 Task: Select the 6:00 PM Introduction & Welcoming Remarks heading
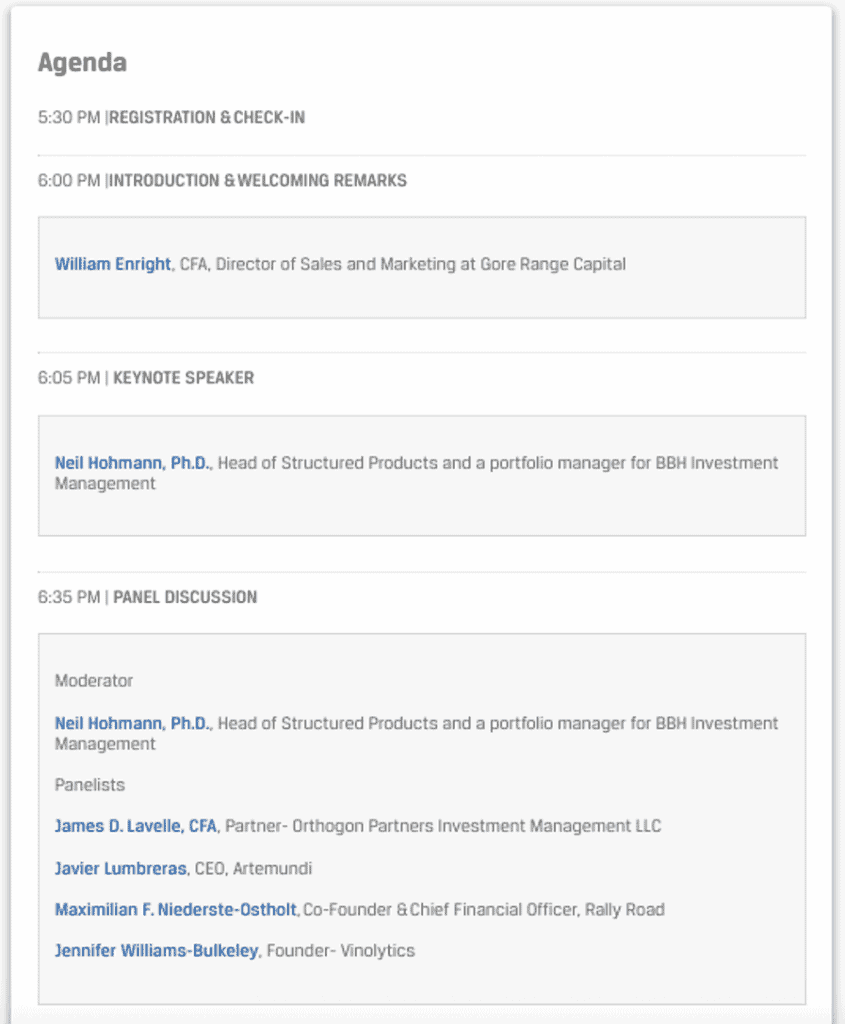222,180
